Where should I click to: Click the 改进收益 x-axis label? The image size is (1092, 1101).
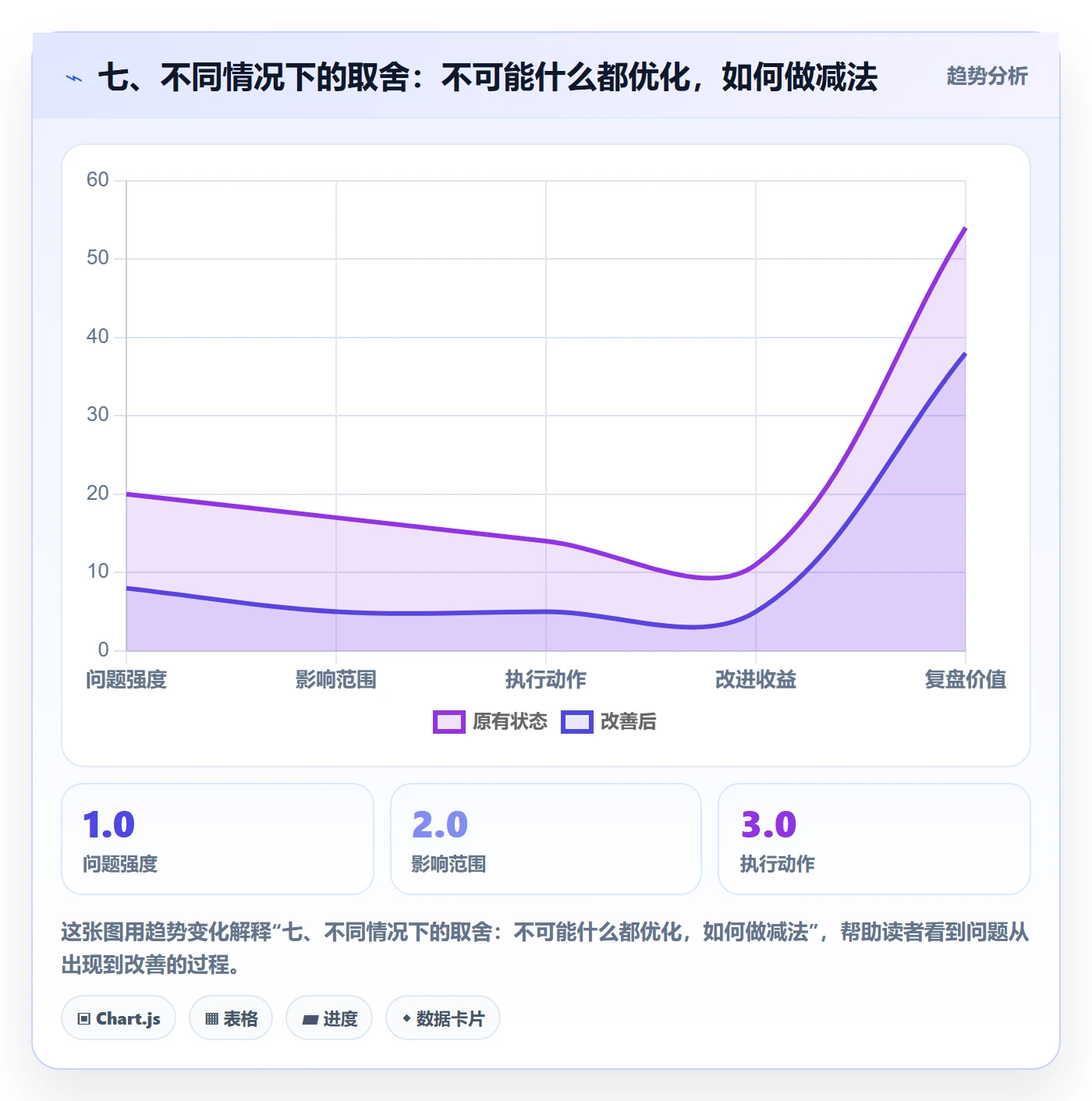[x=756, y=679]
